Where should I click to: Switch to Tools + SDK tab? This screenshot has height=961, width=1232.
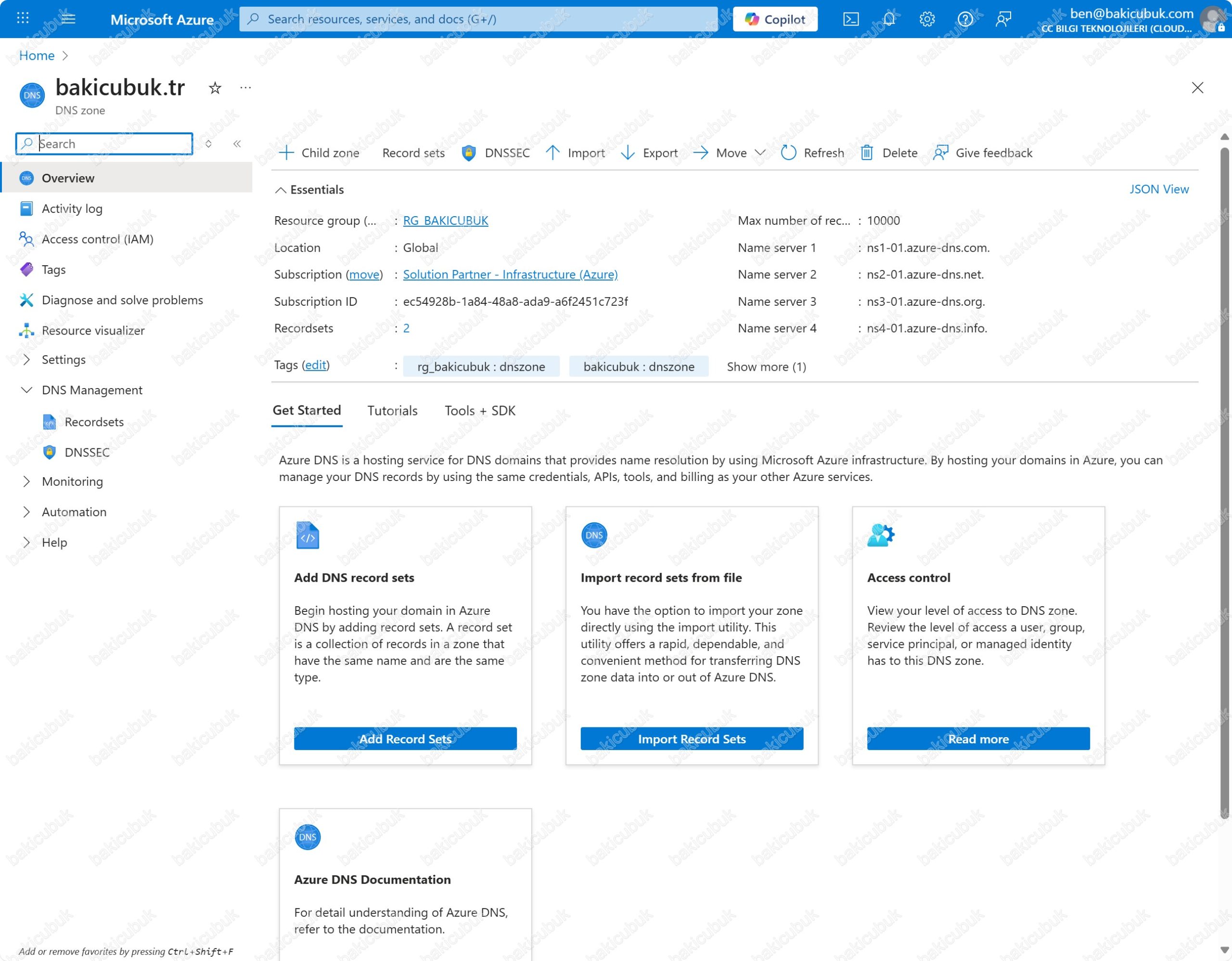(x=479, y=410)
